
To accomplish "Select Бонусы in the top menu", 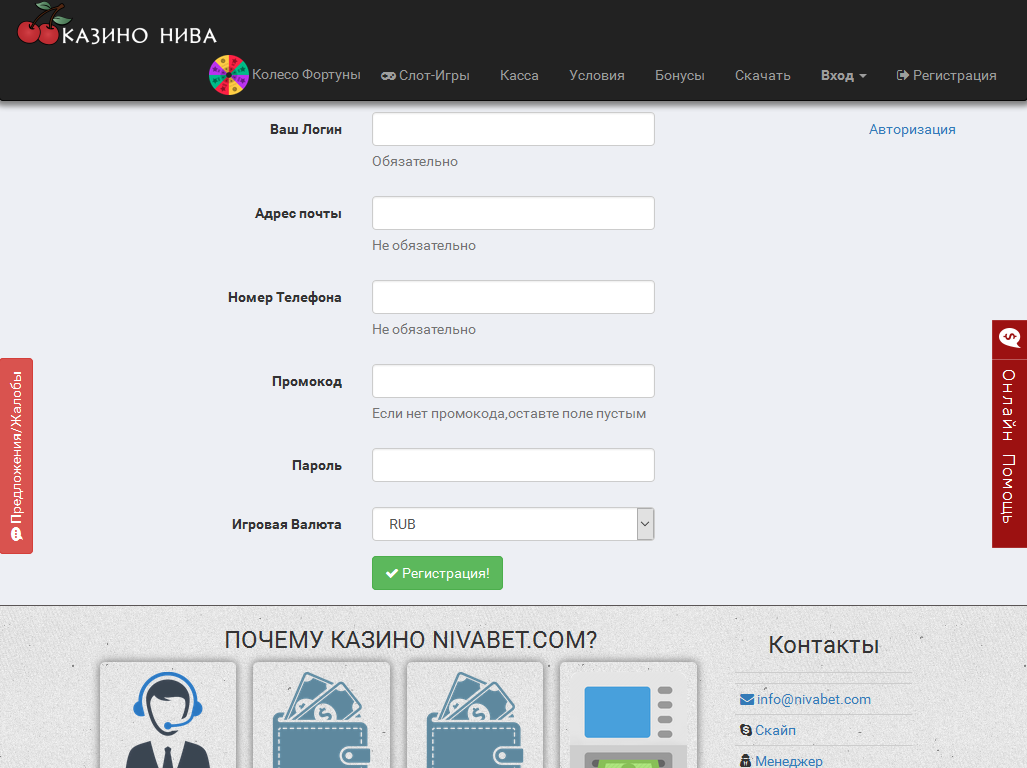I will pos(680,75).
